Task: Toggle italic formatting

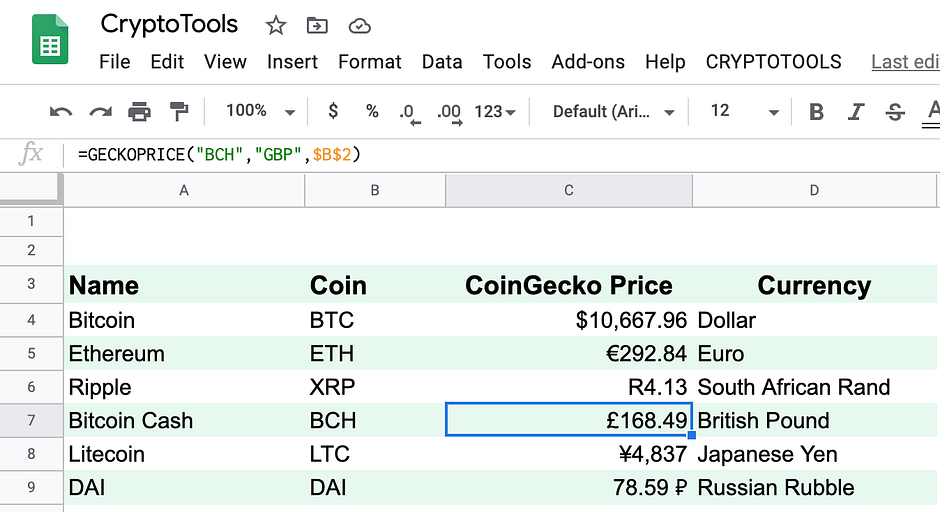Action: pos(856,112)
